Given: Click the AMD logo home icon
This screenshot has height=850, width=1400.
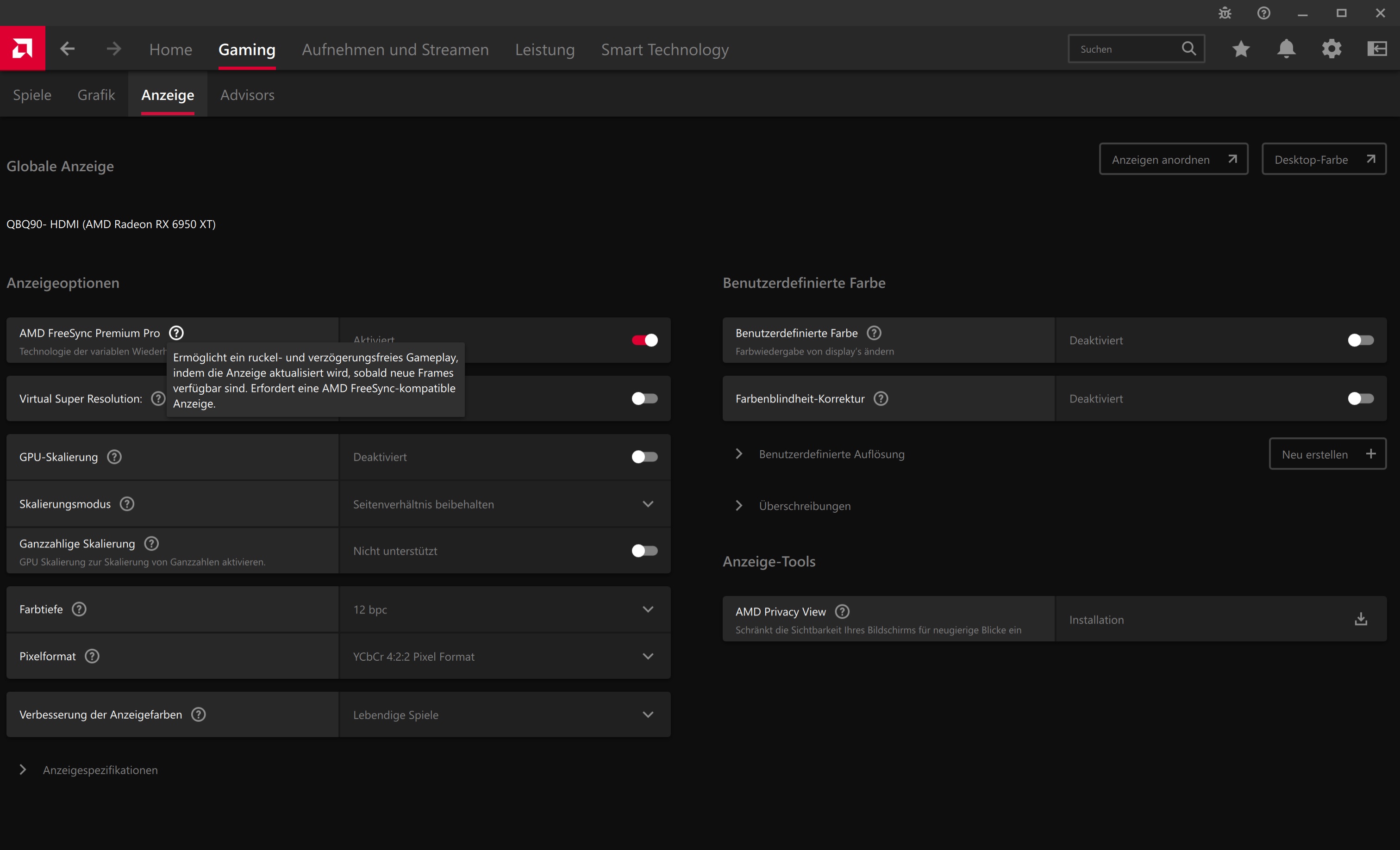Looking at the screenshot, I should [x=22, y=48].
